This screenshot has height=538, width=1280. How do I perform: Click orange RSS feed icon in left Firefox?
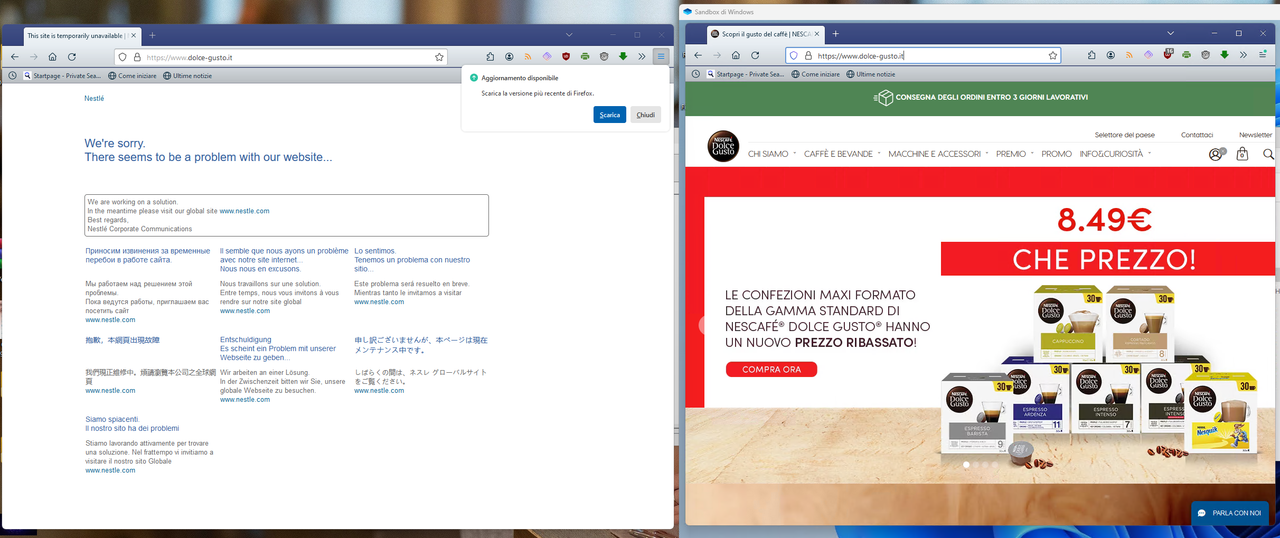point(528,57)
